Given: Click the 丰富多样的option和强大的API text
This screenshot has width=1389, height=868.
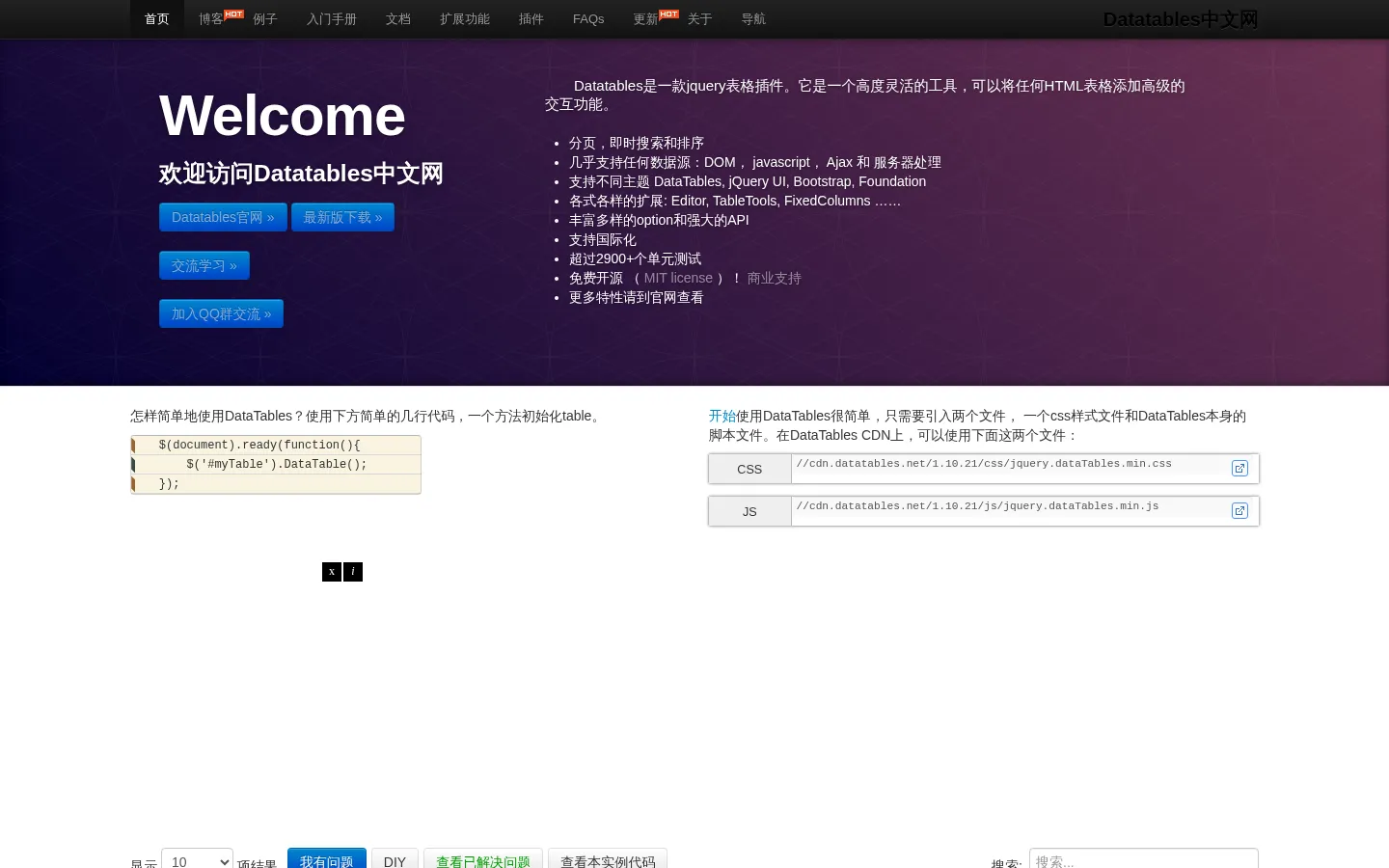Looking at the screenshot, I should (659, 220).
